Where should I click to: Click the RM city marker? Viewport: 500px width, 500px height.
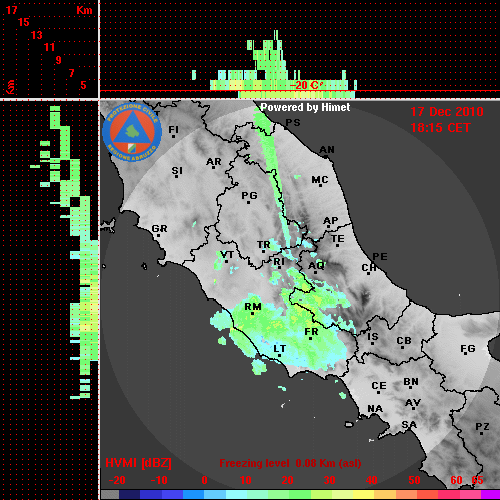252,314
